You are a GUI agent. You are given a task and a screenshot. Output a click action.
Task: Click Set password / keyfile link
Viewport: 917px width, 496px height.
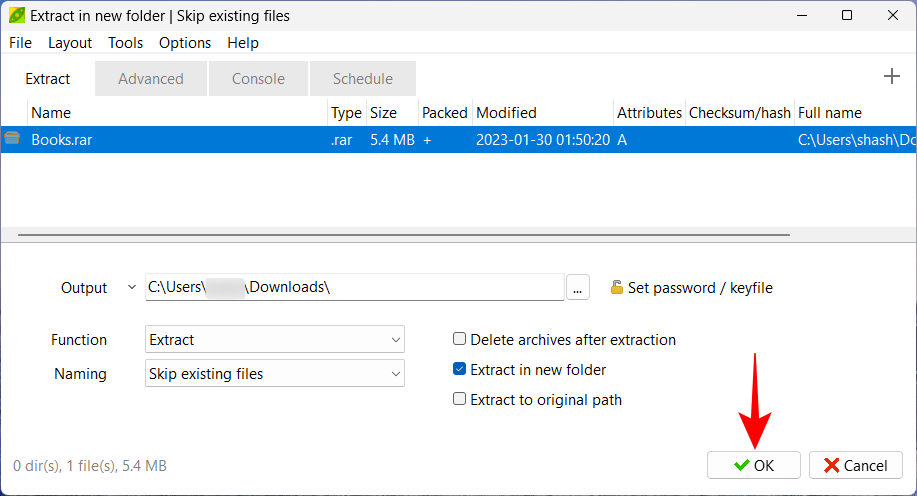pos(700,288)
